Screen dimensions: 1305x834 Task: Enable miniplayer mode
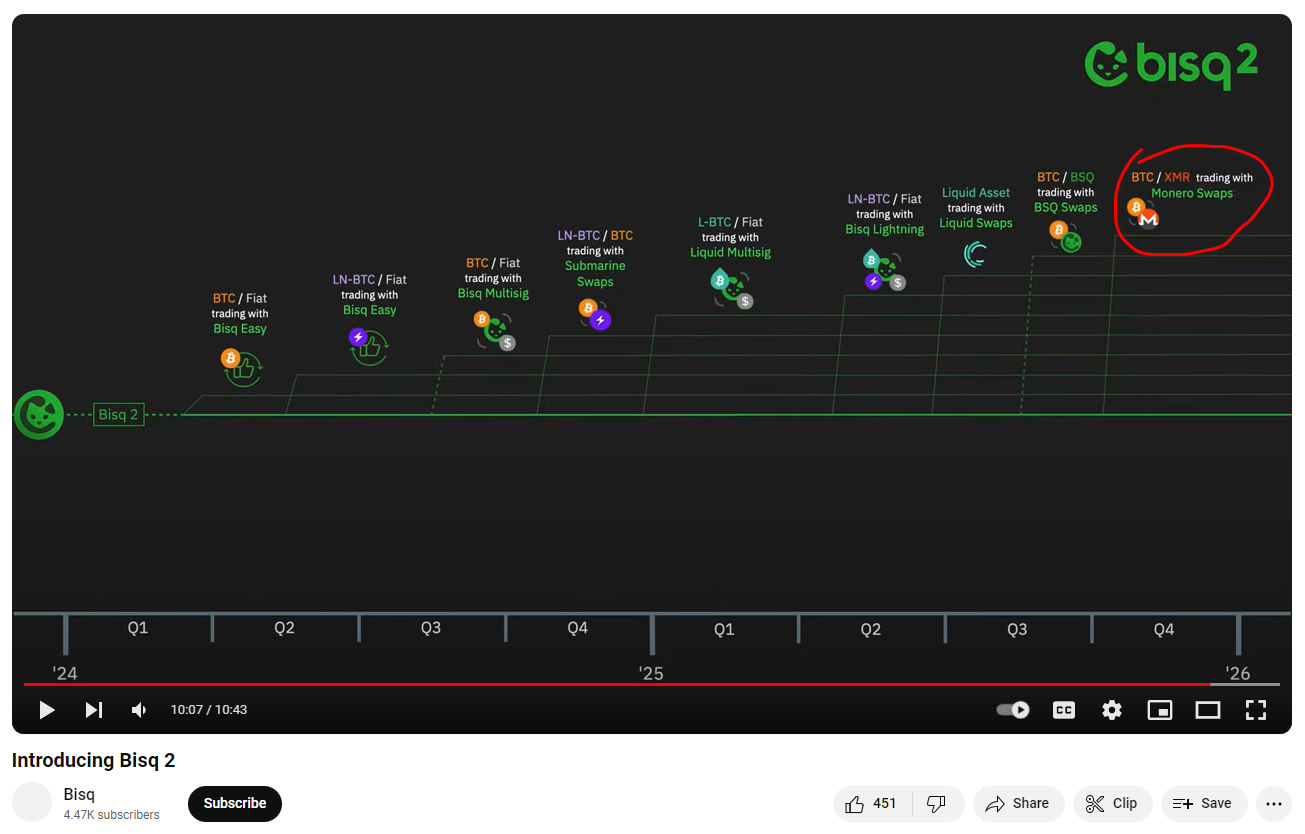click(1160, 710)
